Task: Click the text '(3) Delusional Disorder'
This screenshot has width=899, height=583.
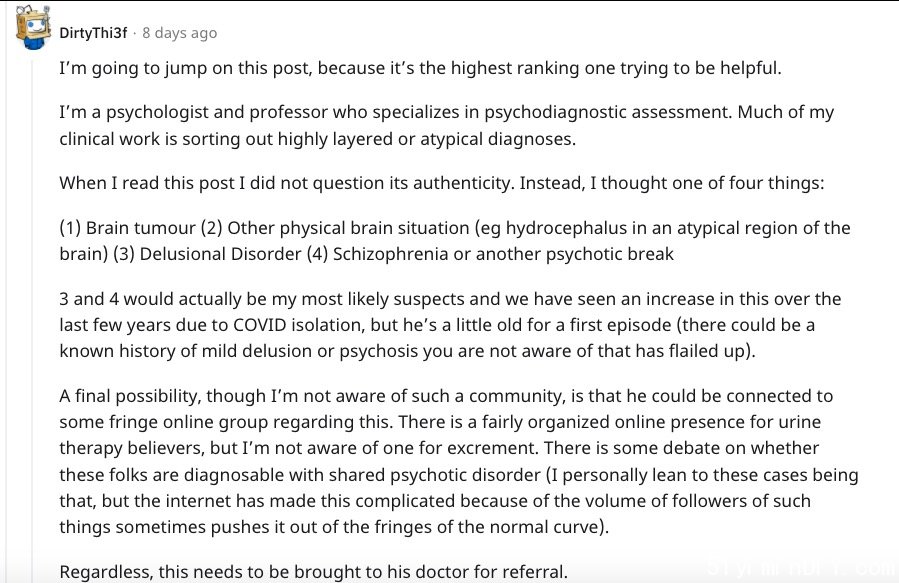Action: tap(207, 253)
